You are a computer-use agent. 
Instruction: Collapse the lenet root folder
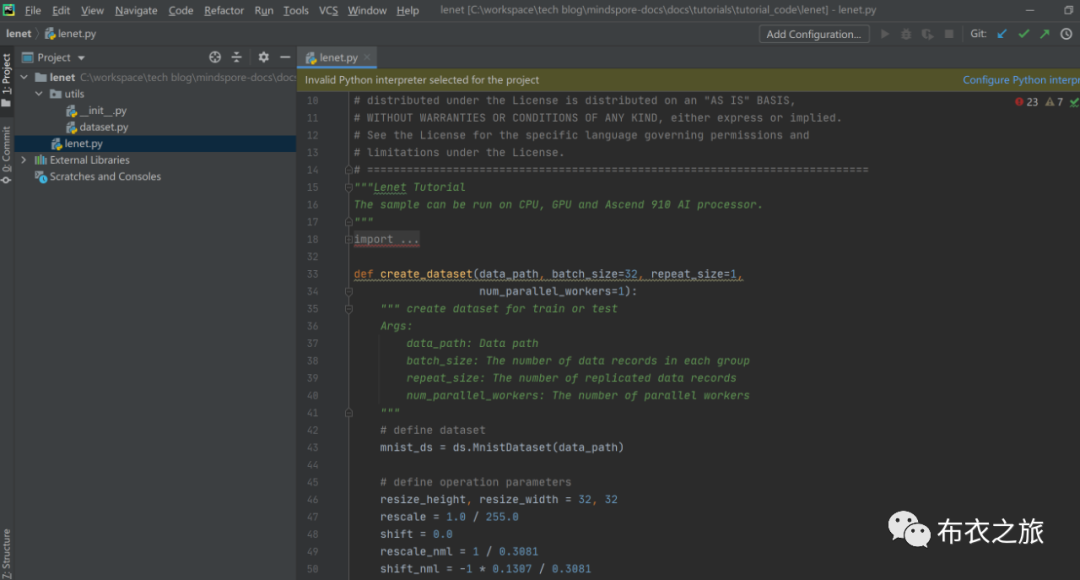tap(24, 77)
